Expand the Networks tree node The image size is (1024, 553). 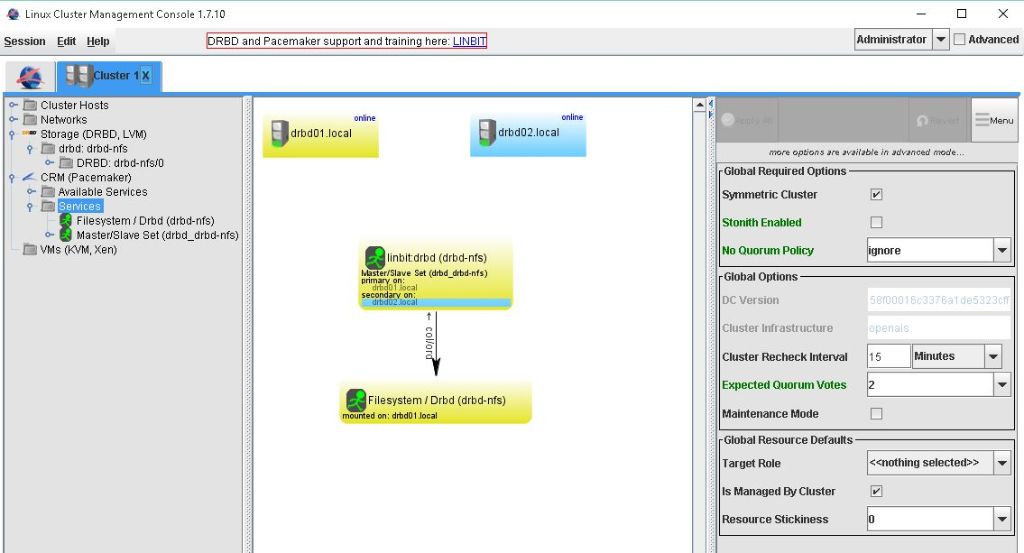click(x=13, y=119)
